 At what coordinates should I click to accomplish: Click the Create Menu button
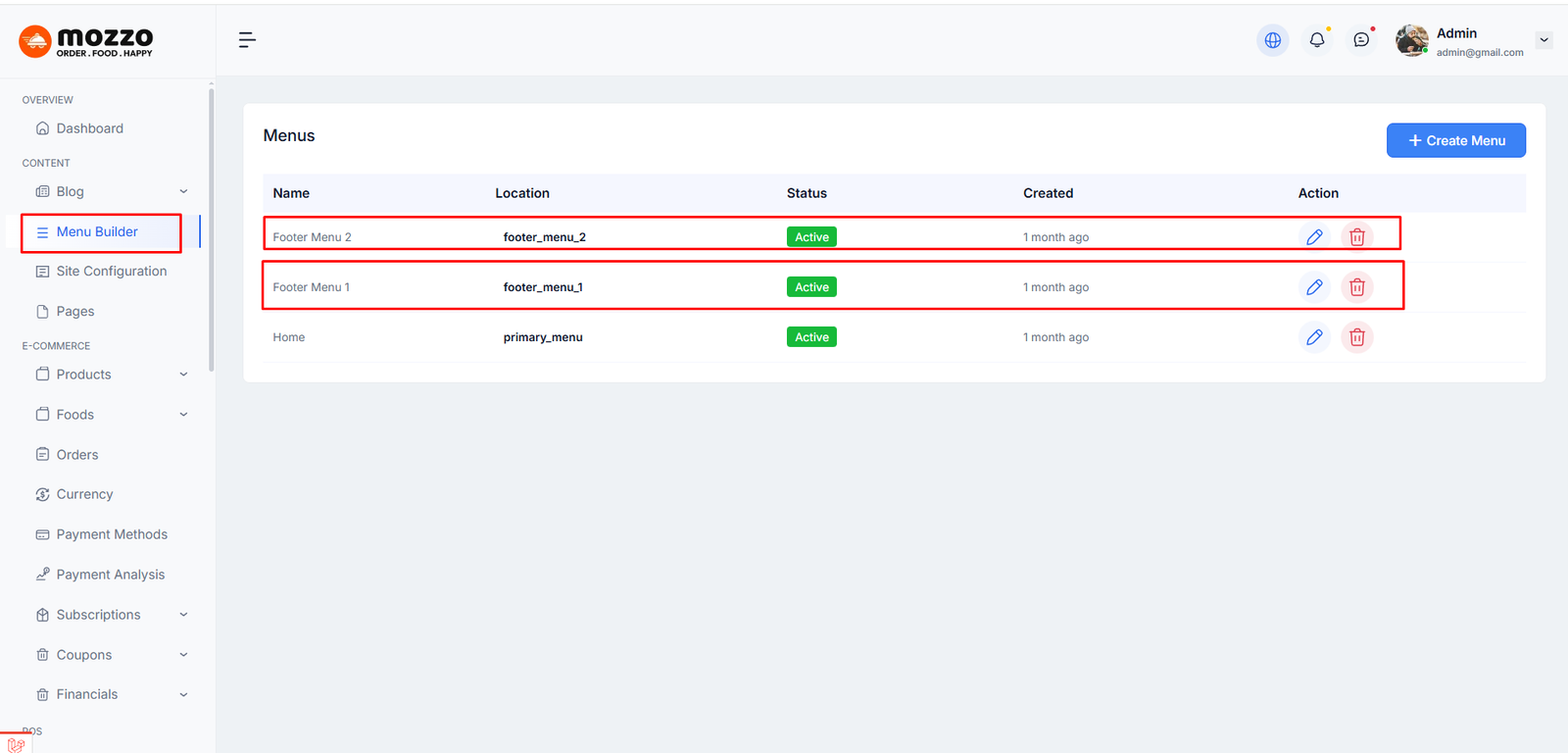[1455, 140]
